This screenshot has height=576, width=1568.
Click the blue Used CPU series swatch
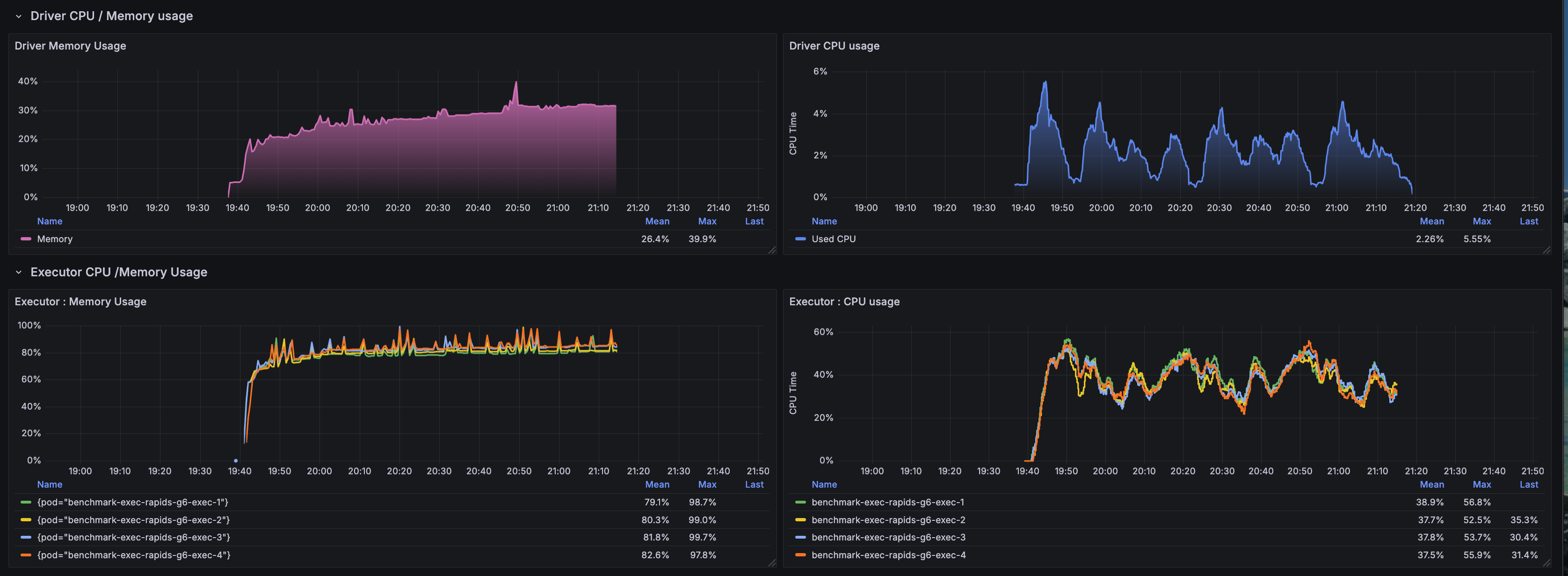click(800, 239)
